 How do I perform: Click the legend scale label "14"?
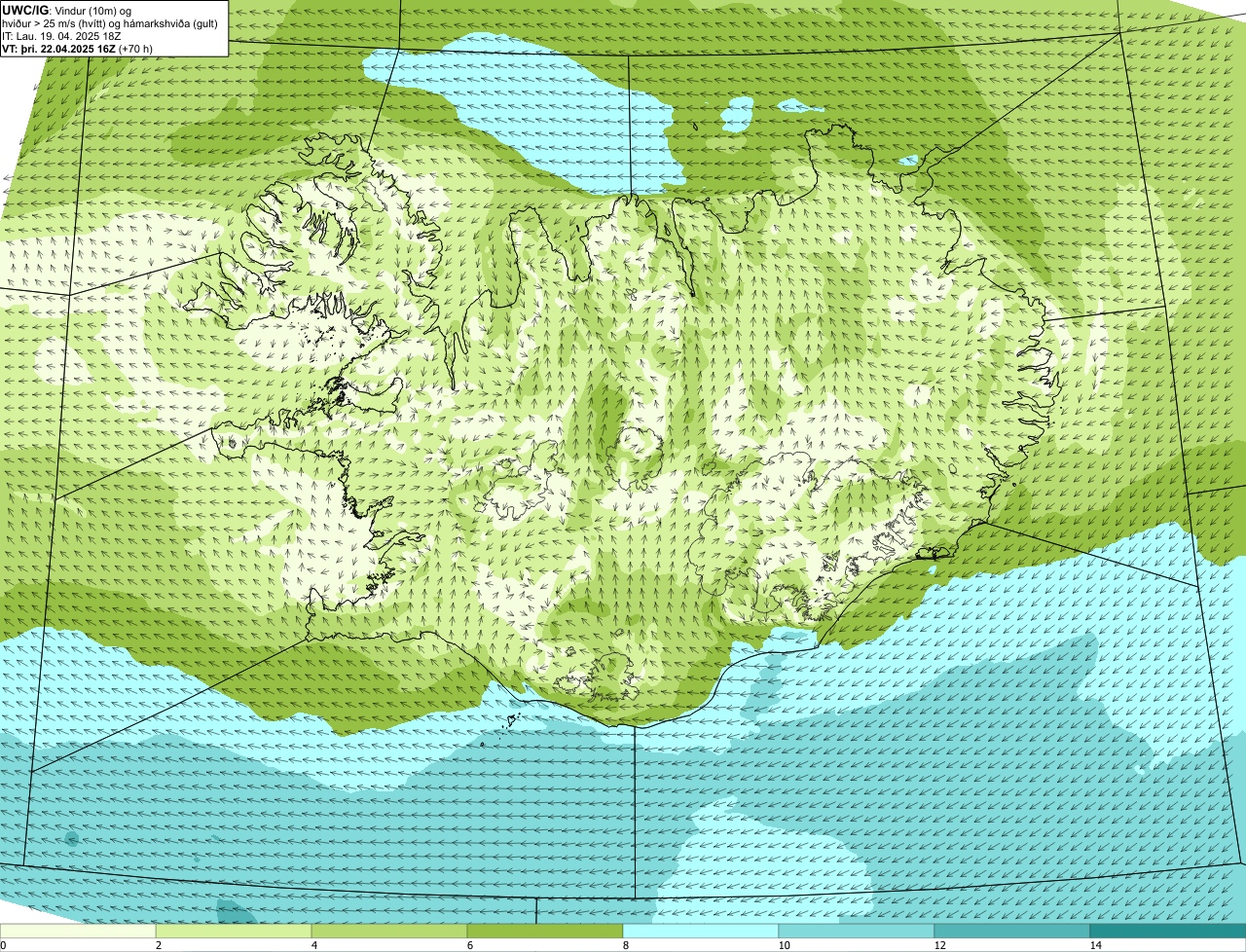click(1095, 945)
